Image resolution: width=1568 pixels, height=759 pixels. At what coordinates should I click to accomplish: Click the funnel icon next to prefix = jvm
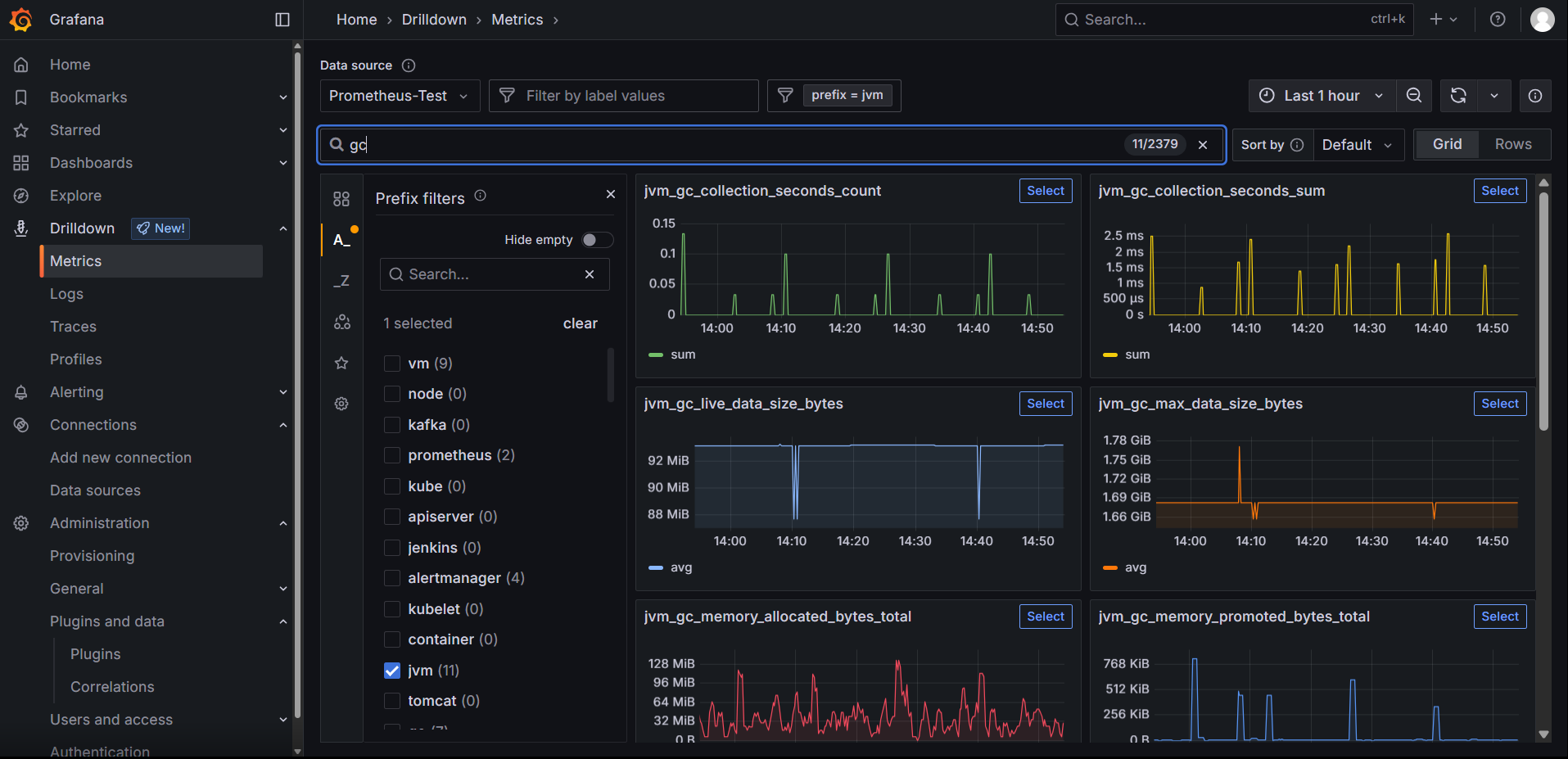pos(785,96)
